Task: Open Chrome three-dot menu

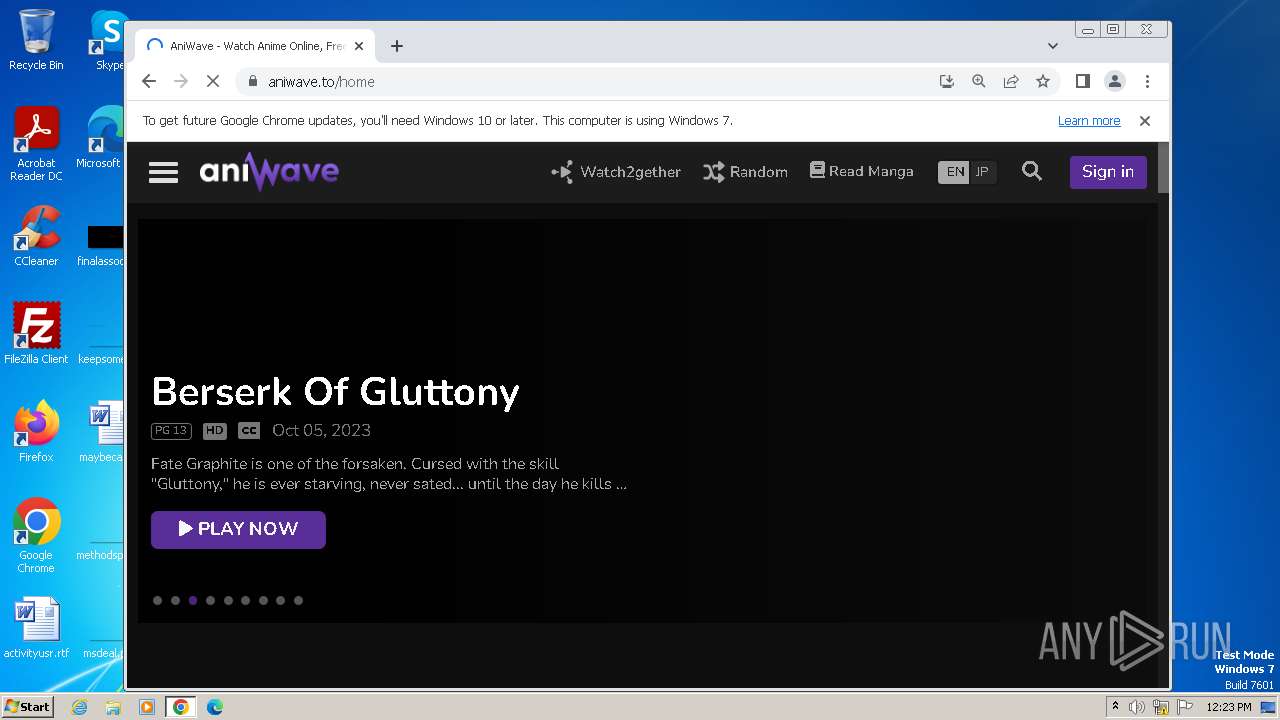Action: click(1147, 82)
